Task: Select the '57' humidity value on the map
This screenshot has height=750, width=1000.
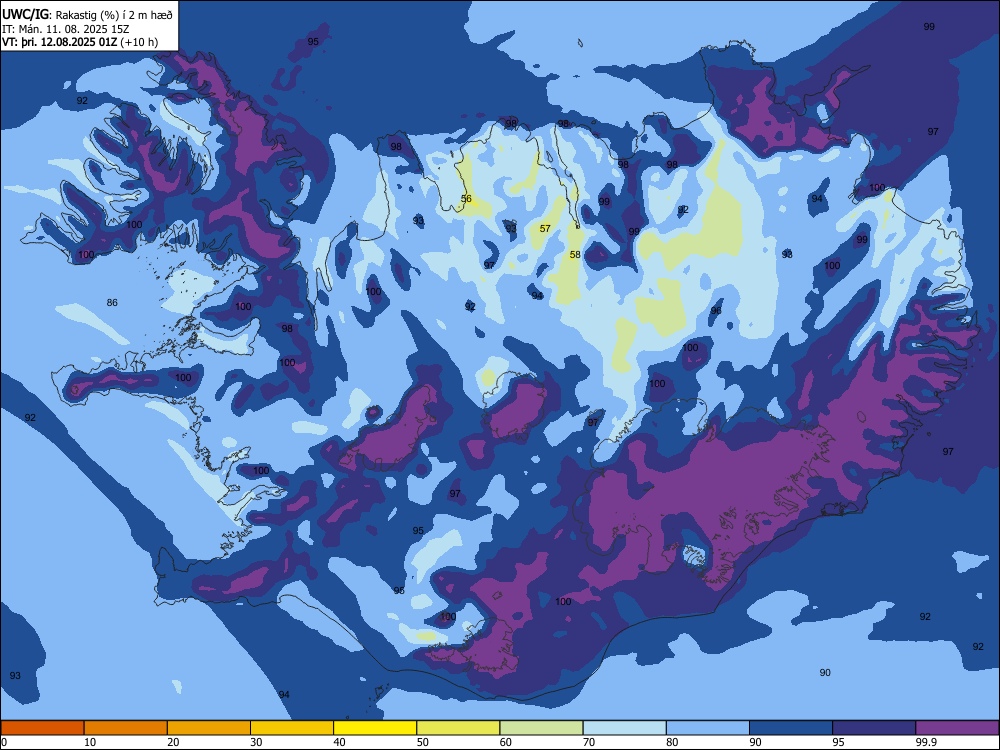Action: [545, 228]
